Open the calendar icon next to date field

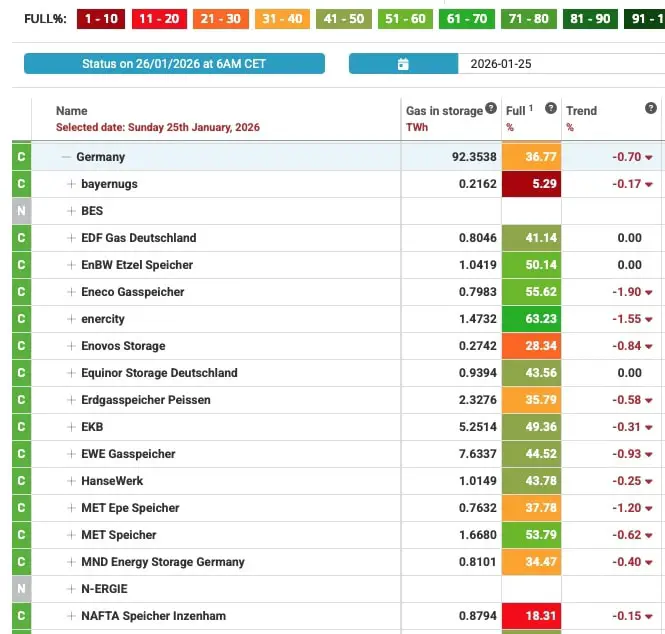coord(403,64)
